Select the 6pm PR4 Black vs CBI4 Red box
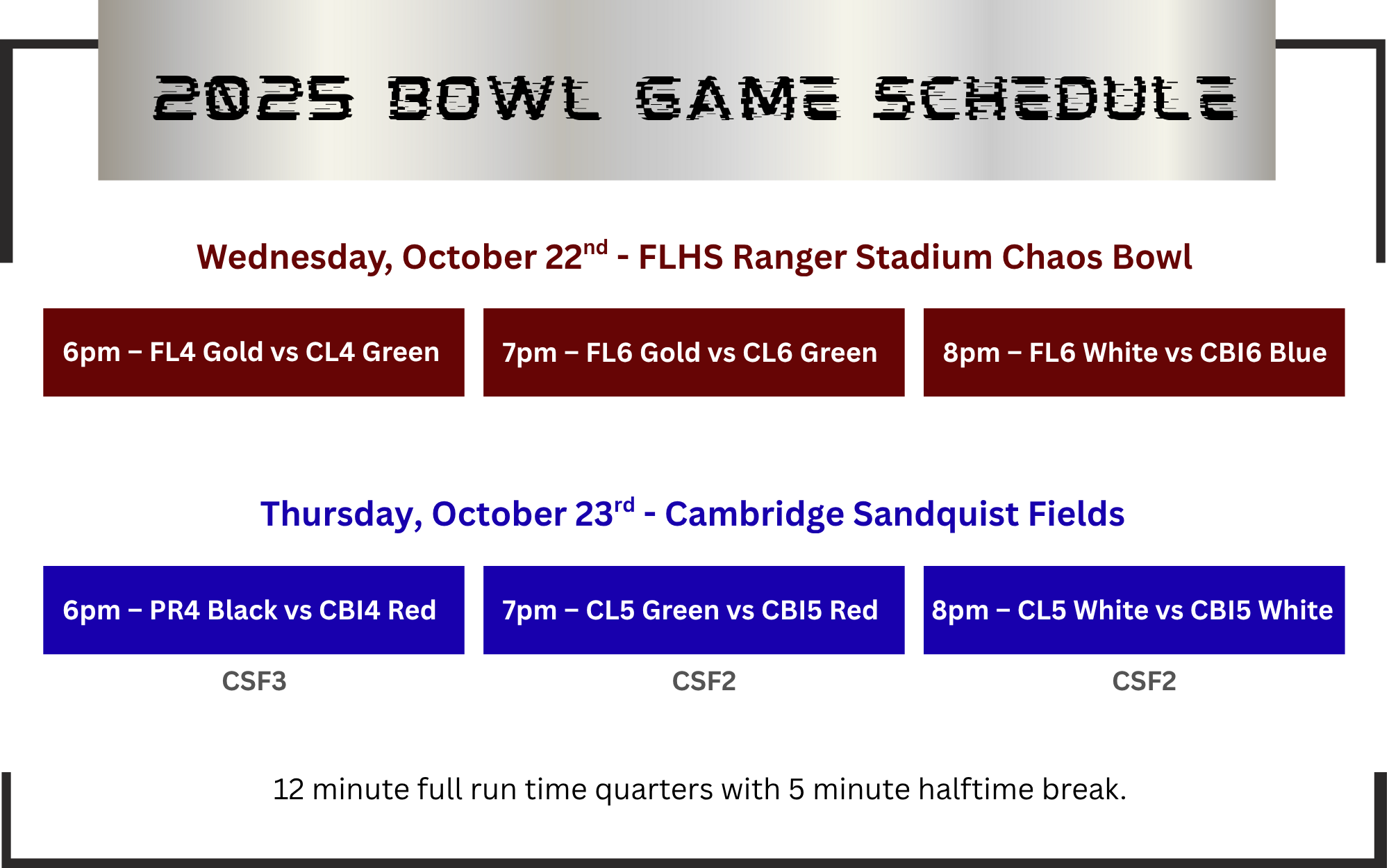Viewport: 1389px width, 868px height. coord(253,610)
